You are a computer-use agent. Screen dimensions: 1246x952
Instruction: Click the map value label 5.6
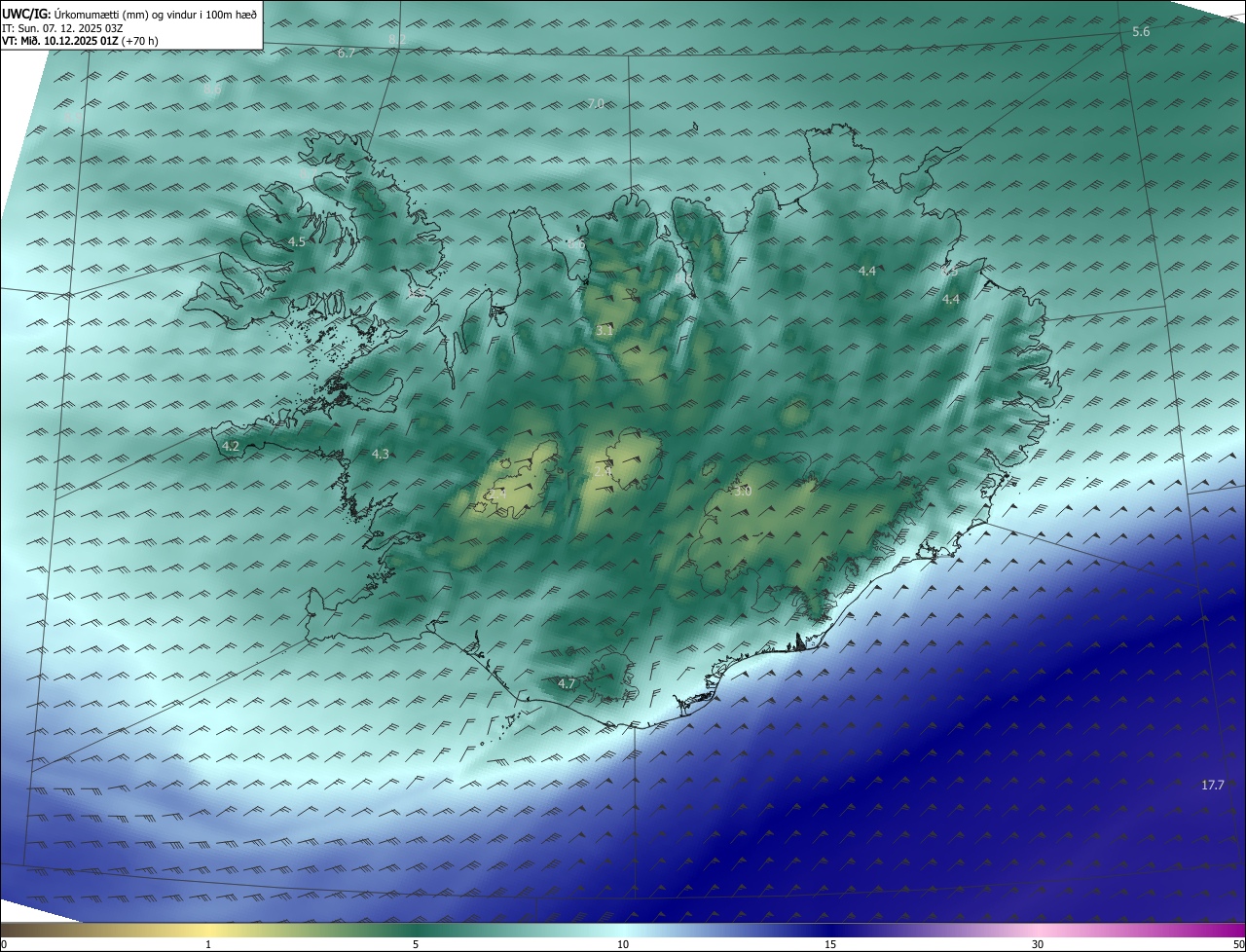[1141, 32]
